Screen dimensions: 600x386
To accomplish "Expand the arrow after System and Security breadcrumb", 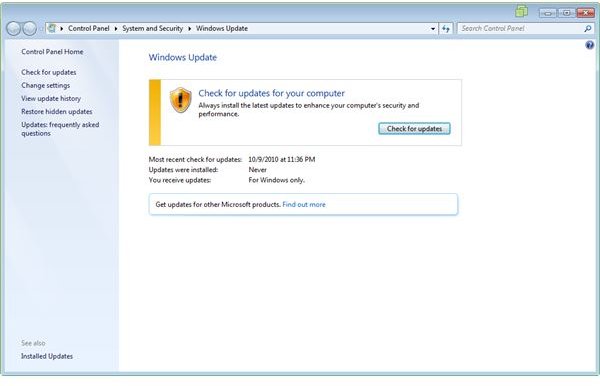I will (x=189, y=29).
